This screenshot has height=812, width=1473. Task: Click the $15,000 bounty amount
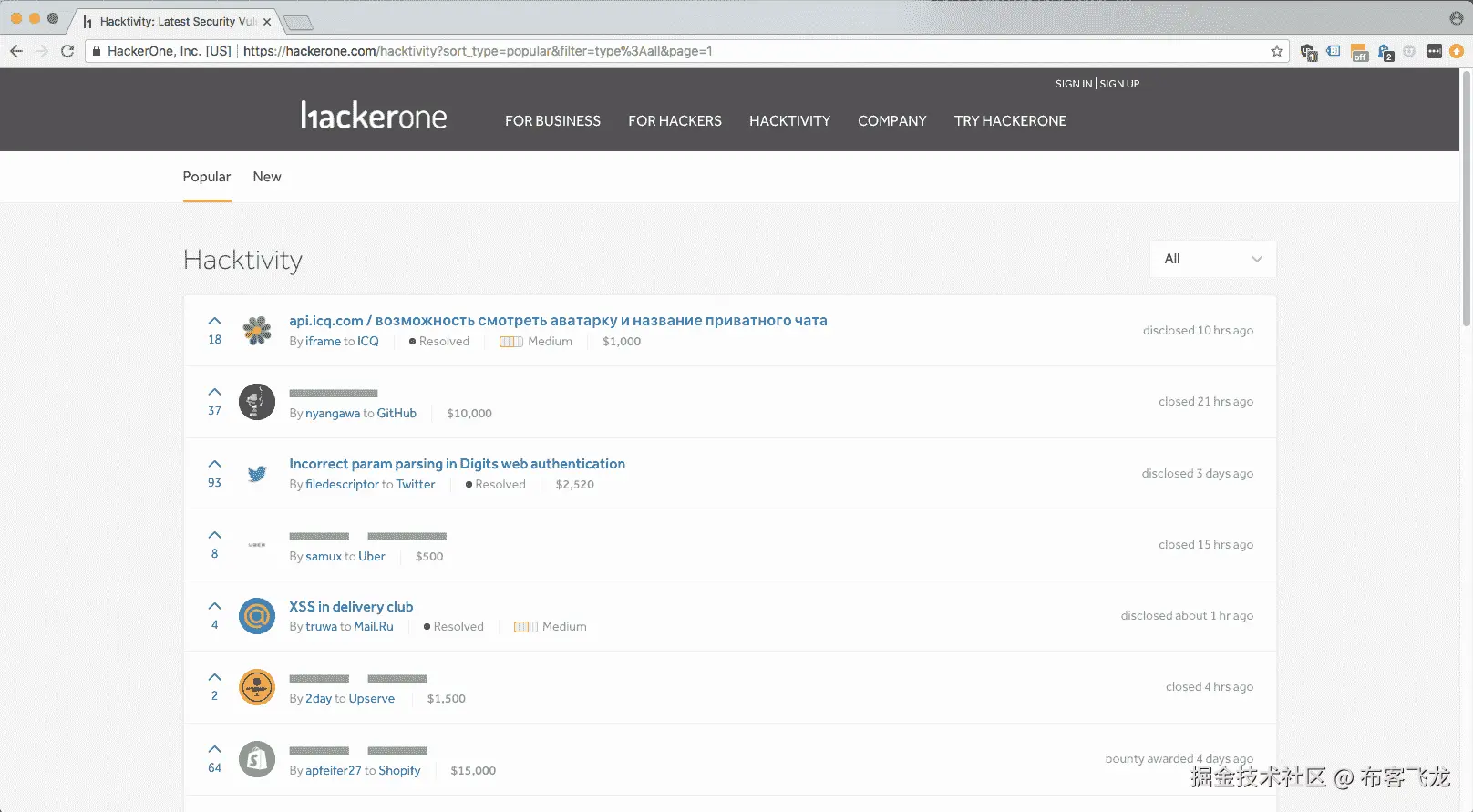[473, 771]
